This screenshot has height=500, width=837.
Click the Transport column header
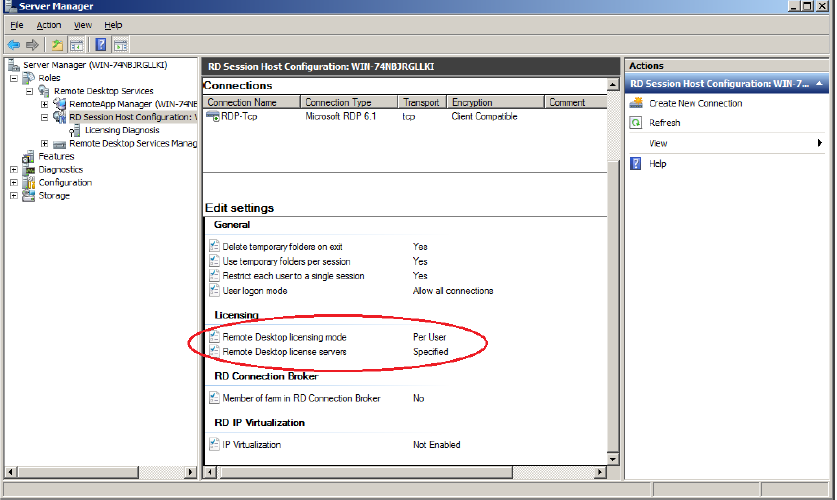click(x=423, y=102)
